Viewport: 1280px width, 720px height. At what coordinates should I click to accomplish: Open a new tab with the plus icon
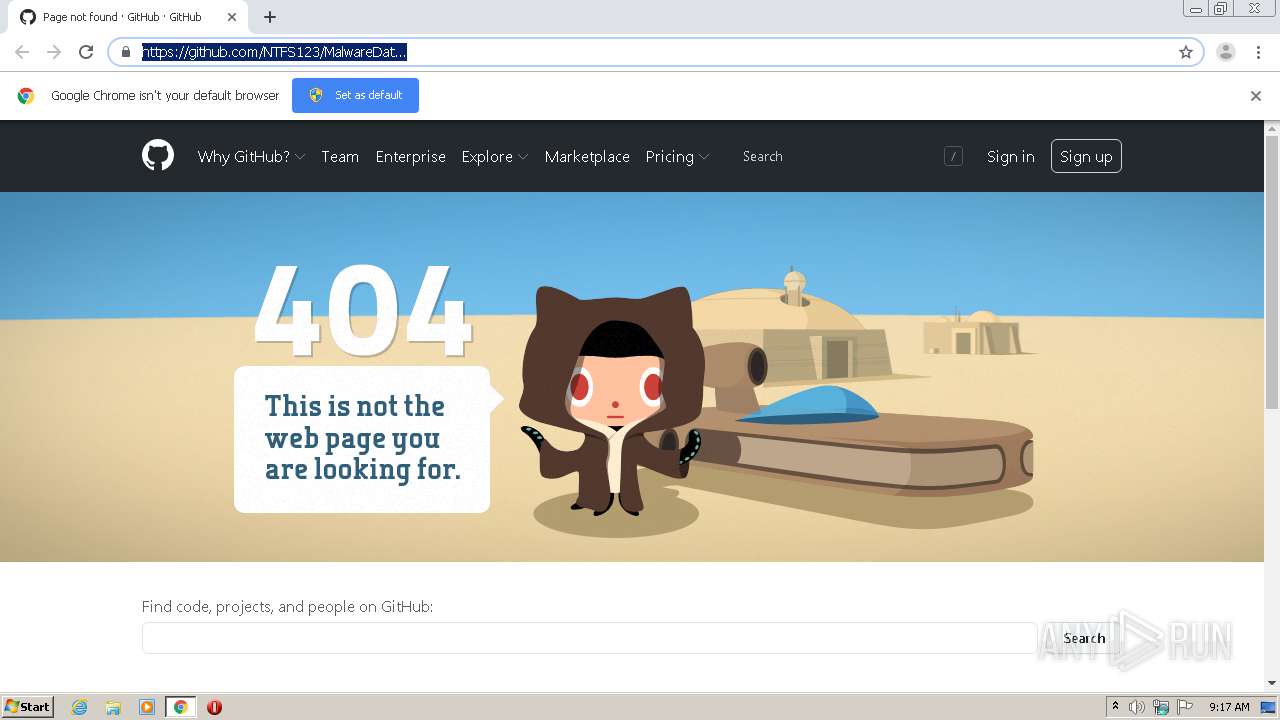click(x=270, y=17)
